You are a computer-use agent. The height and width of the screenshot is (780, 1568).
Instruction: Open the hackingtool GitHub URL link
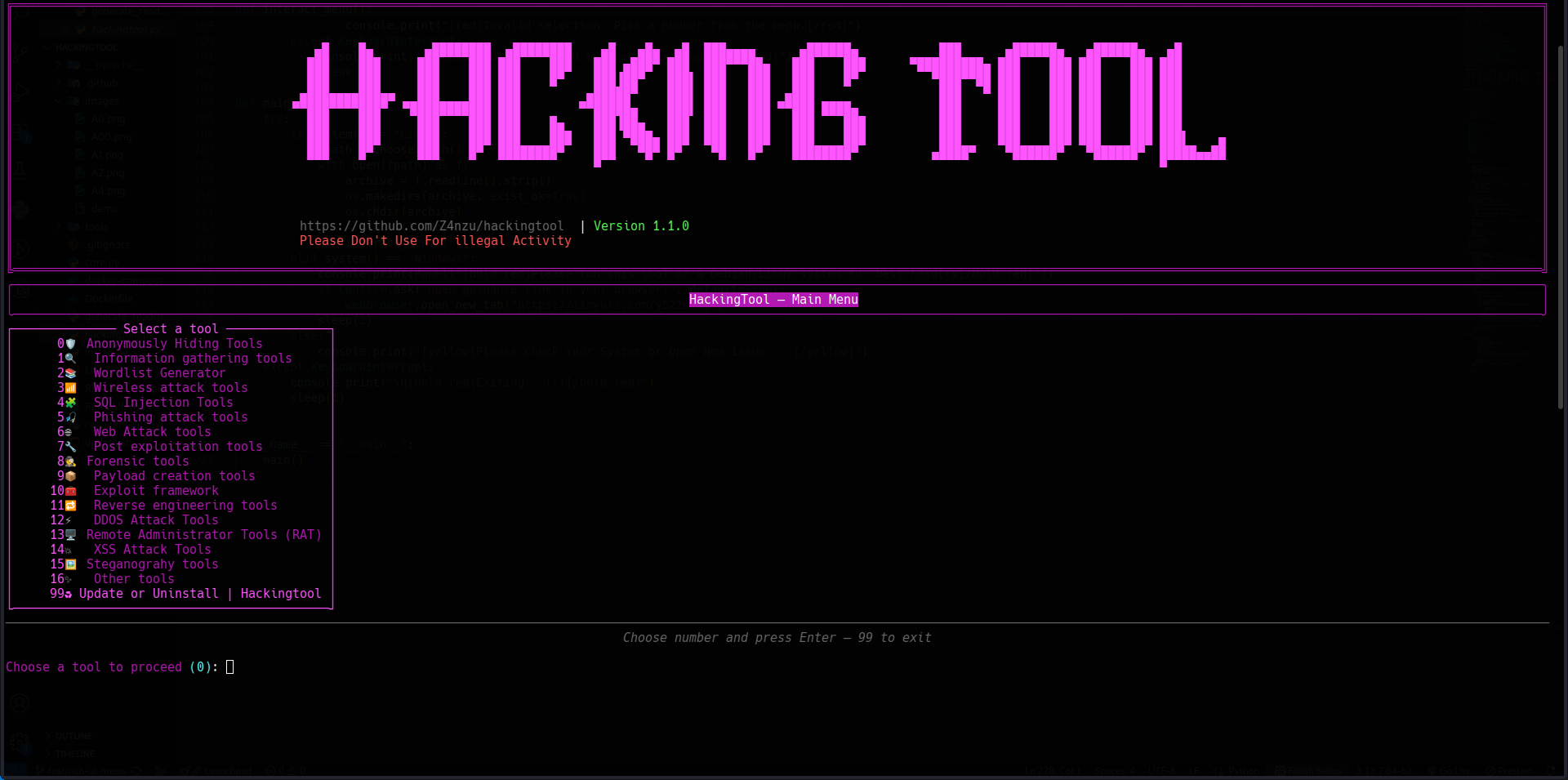click(x=431, y=225)
